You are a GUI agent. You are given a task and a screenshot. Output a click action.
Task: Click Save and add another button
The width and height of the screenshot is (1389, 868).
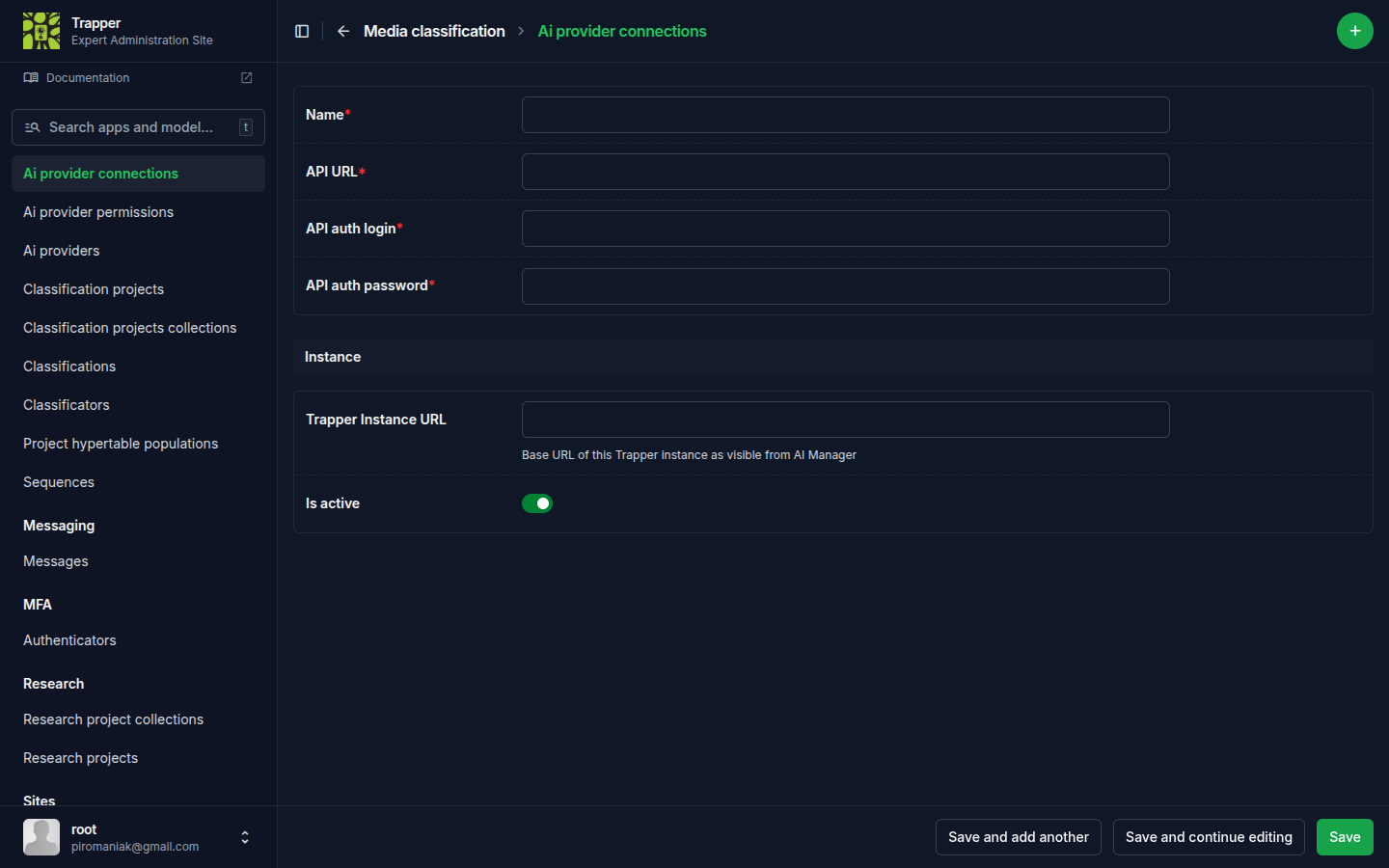click(x=1019, y=837)
